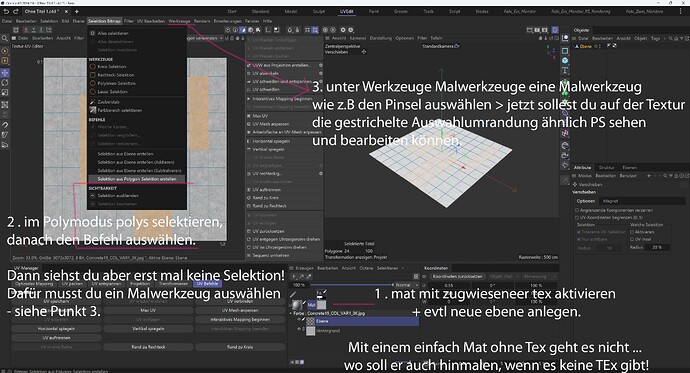Image resolution: width=690 pixels, height=373 pixels.
Task: Click 'Horizontal spiegeln' button in UV Manager
Action: tap(56, 329)
